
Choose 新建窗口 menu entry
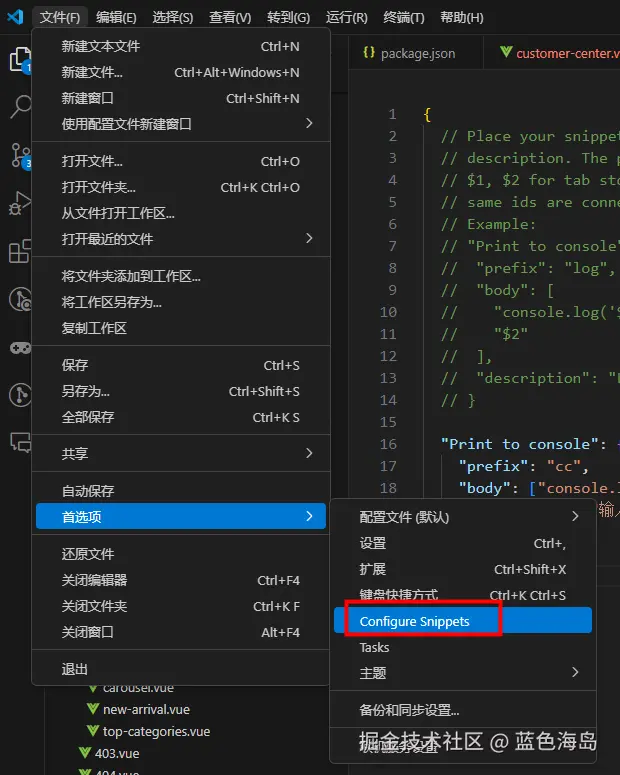pos(181,98)
